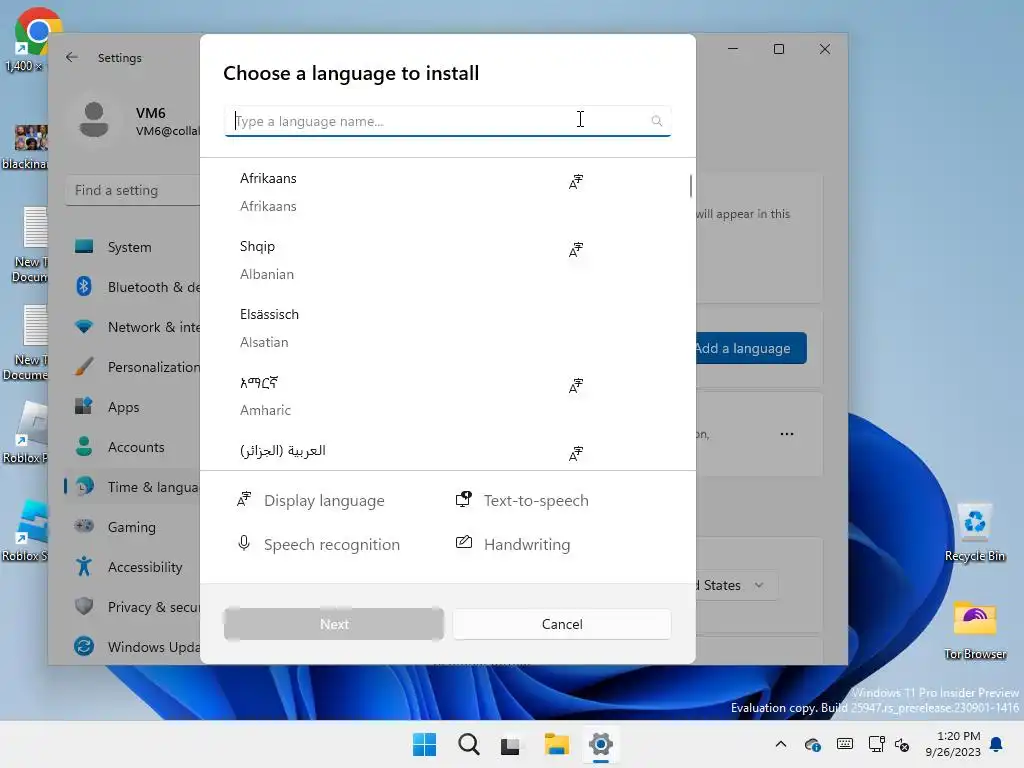
Task: Click the Add a language button
Action: (751, 348)
